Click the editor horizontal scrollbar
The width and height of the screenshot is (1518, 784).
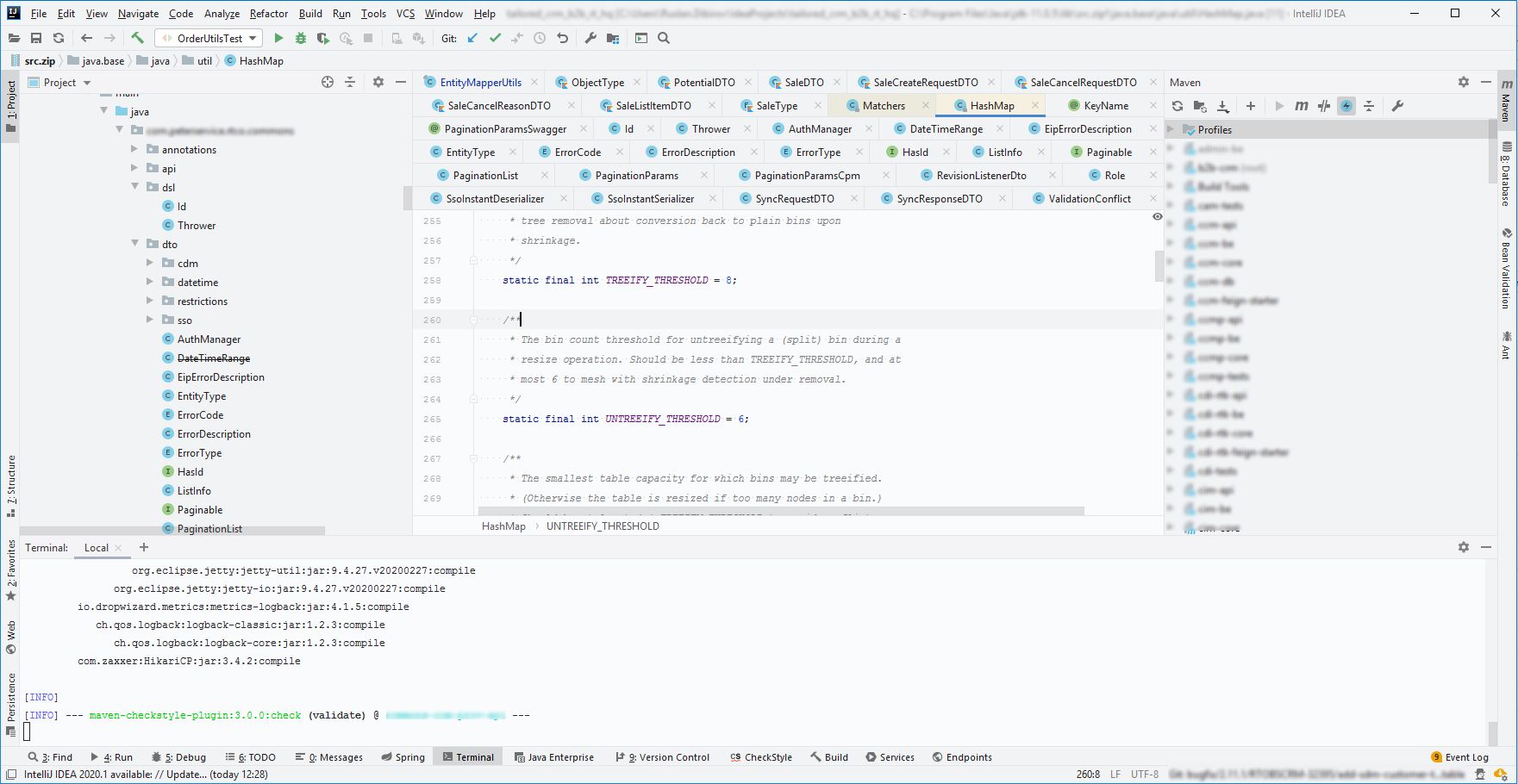(x=780, y=511)
